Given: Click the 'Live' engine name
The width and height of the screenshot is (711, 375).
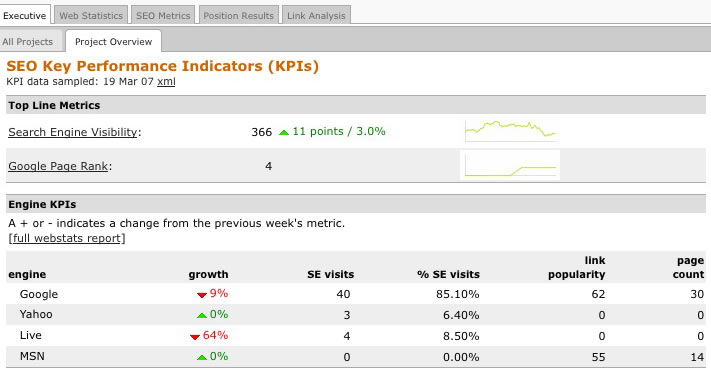Looking at the screenshot, I should [x=30, y=335].
